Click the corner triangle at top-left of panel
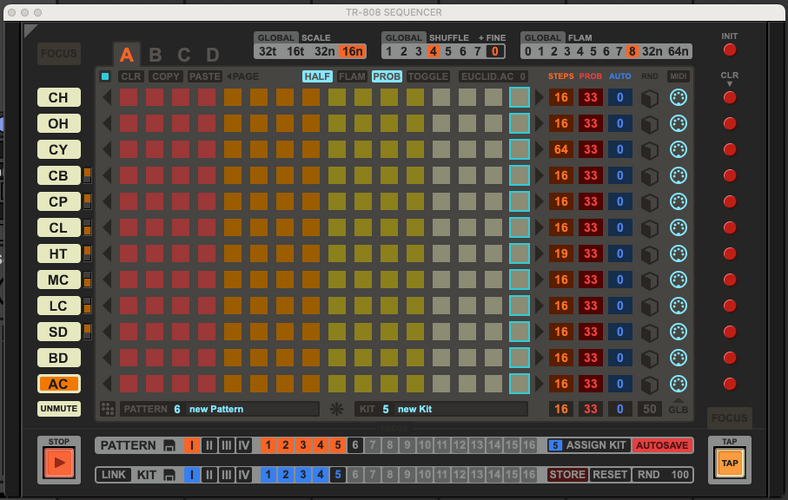Viewport: 788px width, 500px height. point(30,31)
